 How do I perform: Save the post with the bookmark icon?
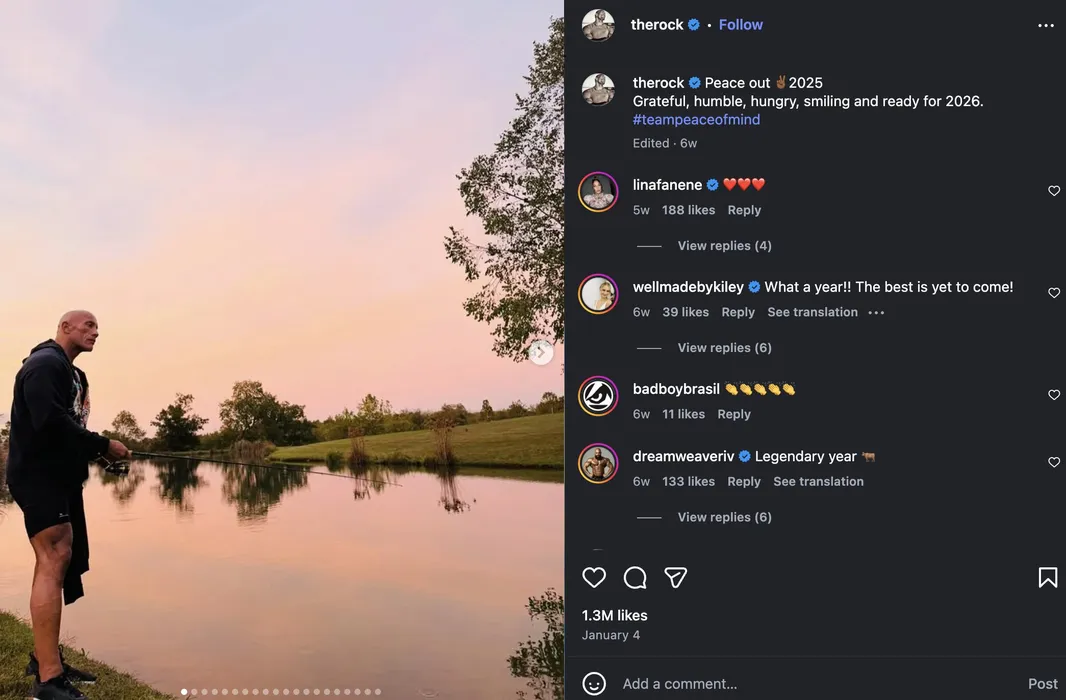tap(1047, 577)
